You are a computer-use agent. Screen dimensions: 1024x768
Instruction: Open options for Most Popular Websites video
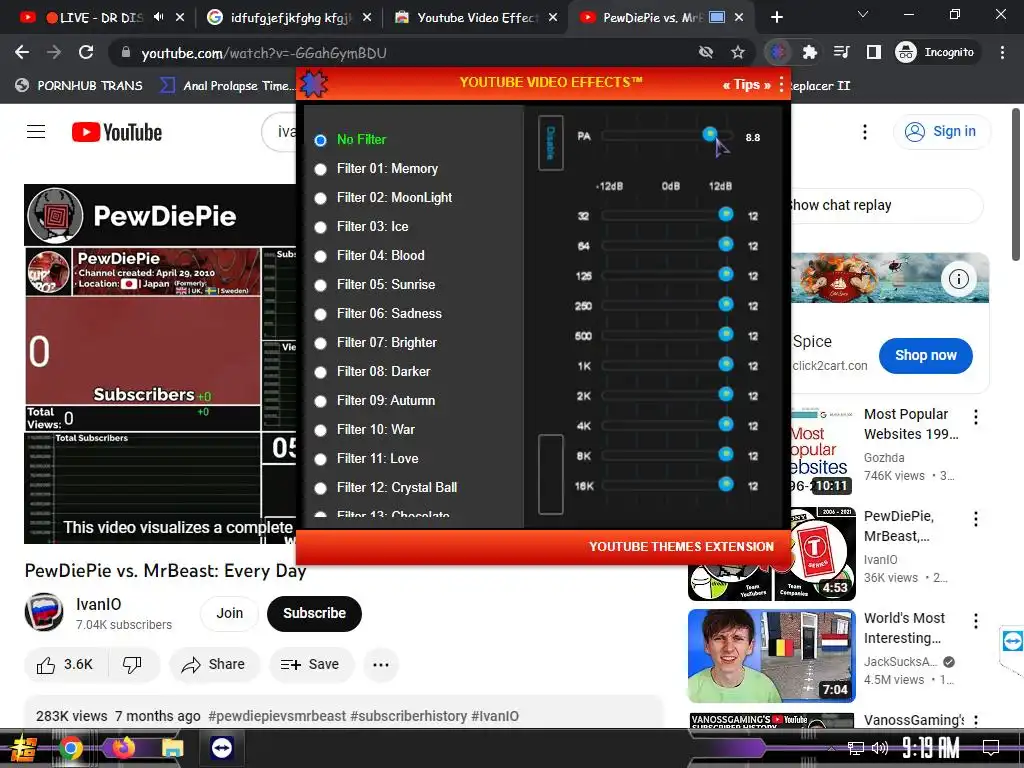click(x=976, y=417)
